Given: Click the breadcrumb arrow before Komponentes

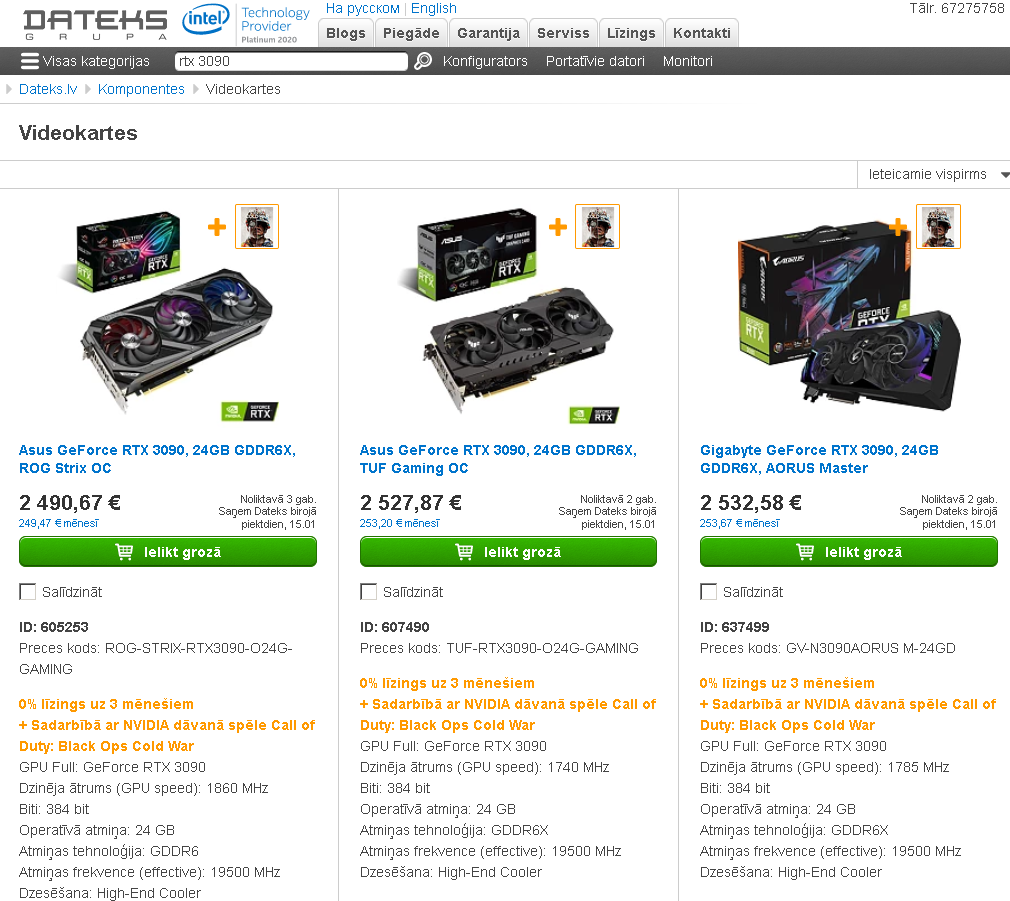Looking at the screenshot, I should click(x=88, y=89).
